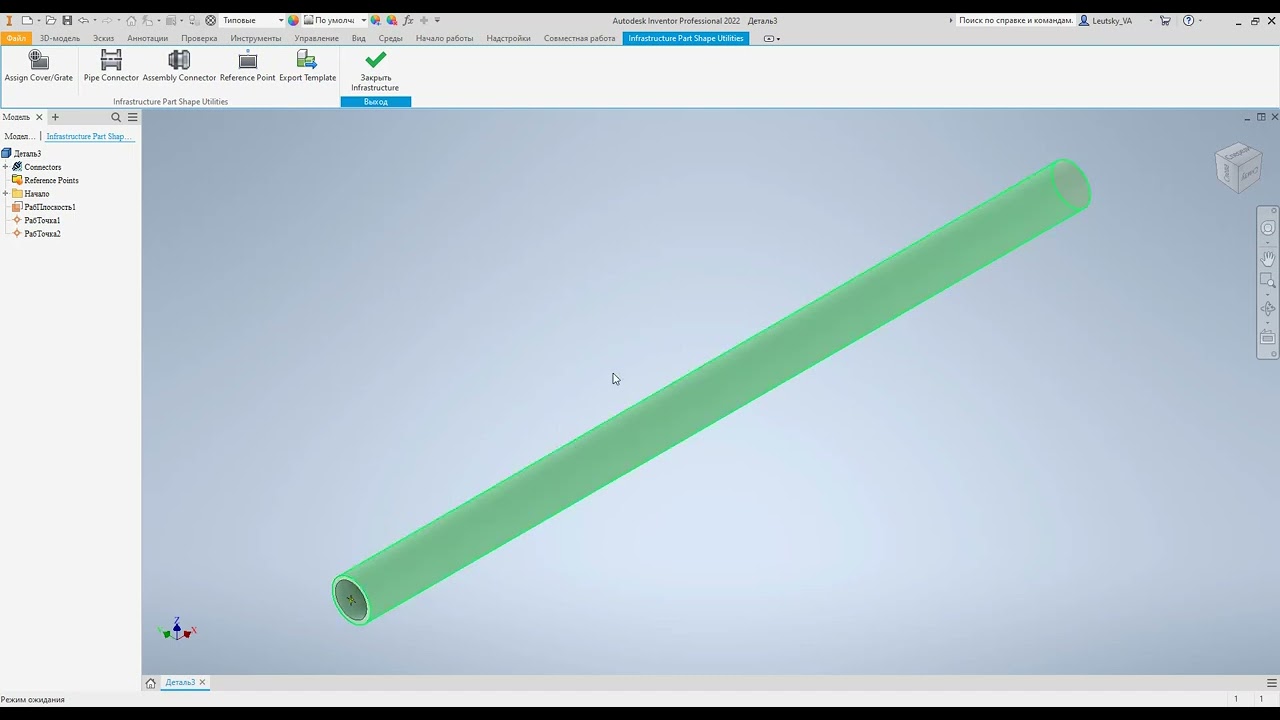Screen dimensions: 1280x720
Task: Select the Деталь3 document tab
Action: (x=180, y=683)
